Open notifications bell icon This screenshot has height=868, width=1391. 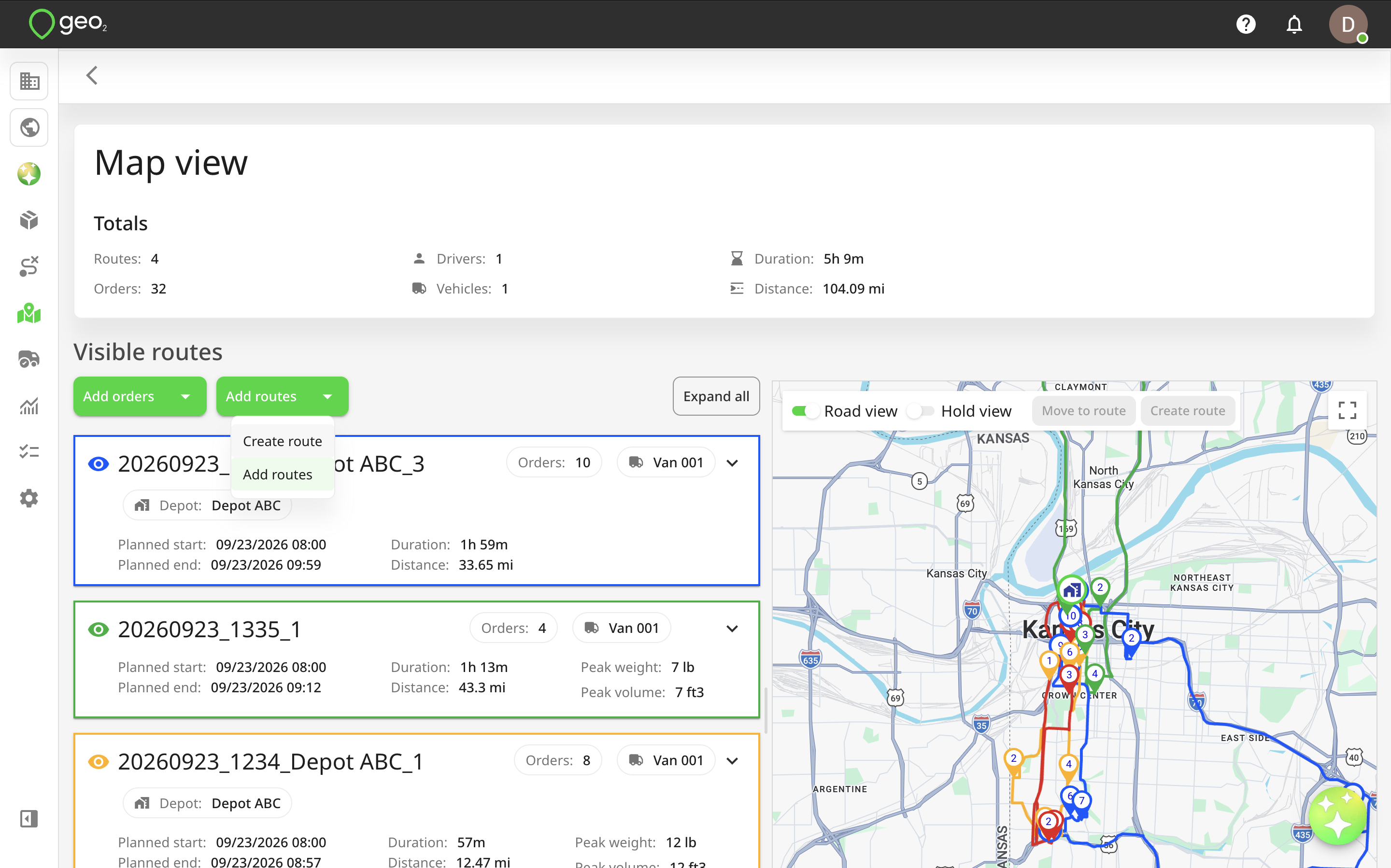(1294, 24)
